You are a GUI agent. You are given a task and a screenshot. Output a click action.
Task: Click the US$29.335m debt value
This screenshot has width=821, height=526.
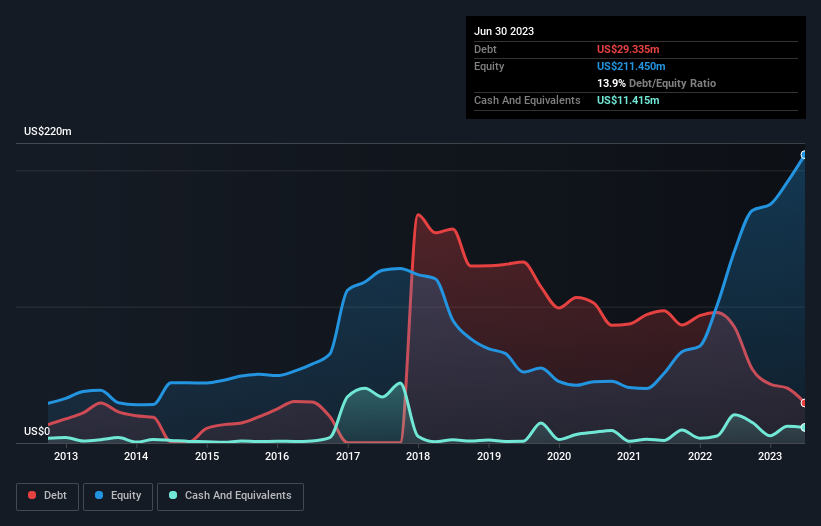[x=628, y=49]
